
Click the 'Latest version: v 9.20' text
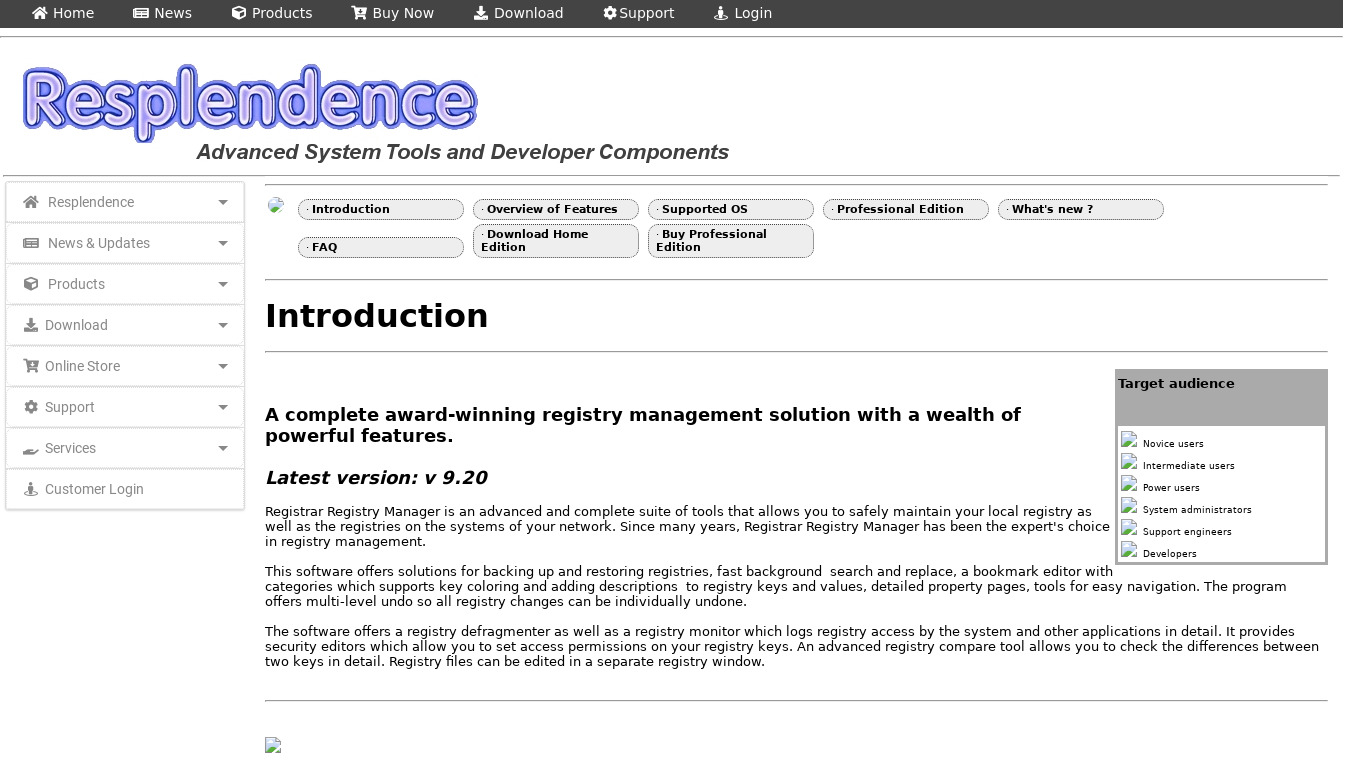click(376, 478)
